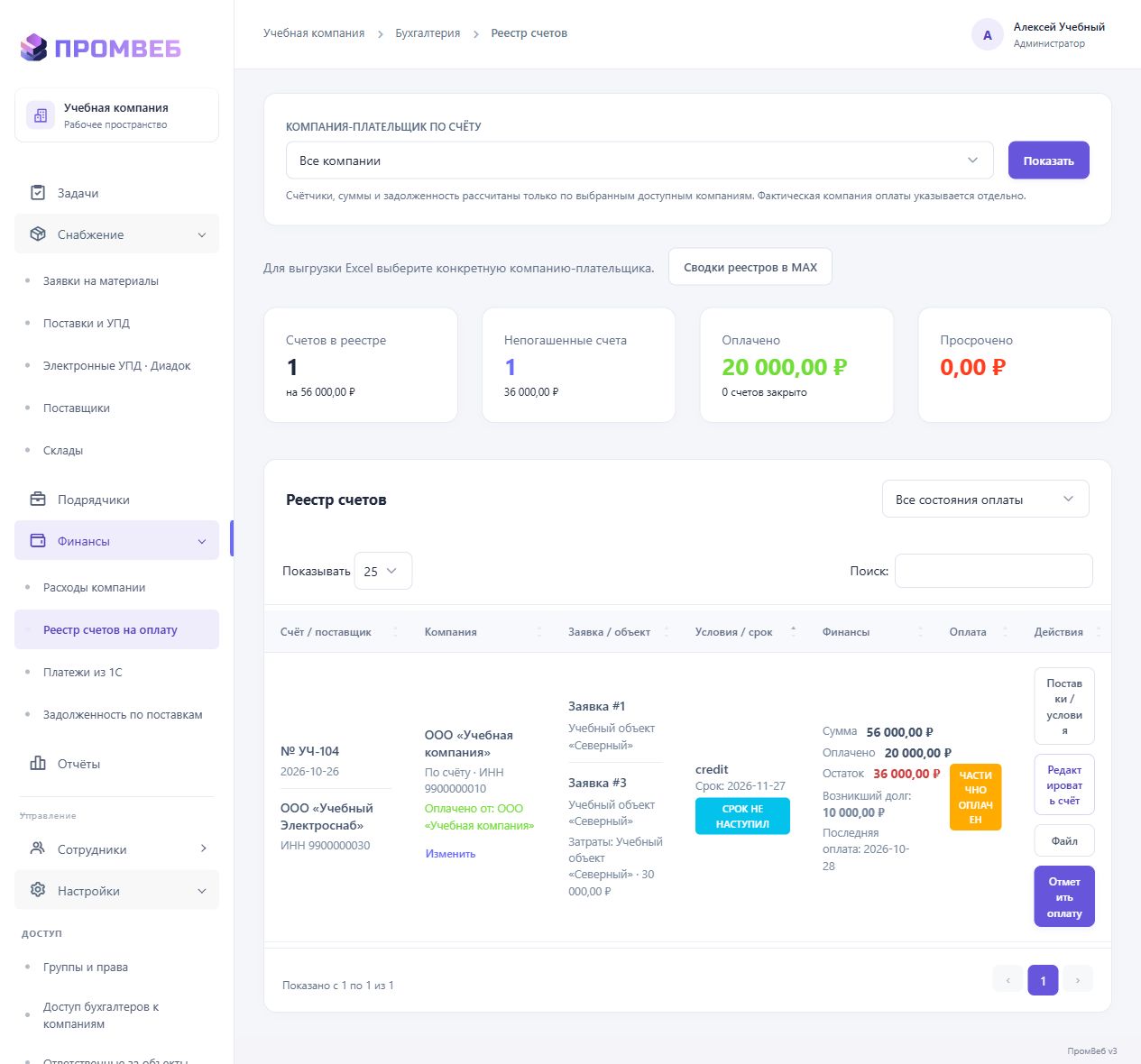Open Алексей Учебный profile name
1141x1064 pixels.
click(x=1059, y=27)
